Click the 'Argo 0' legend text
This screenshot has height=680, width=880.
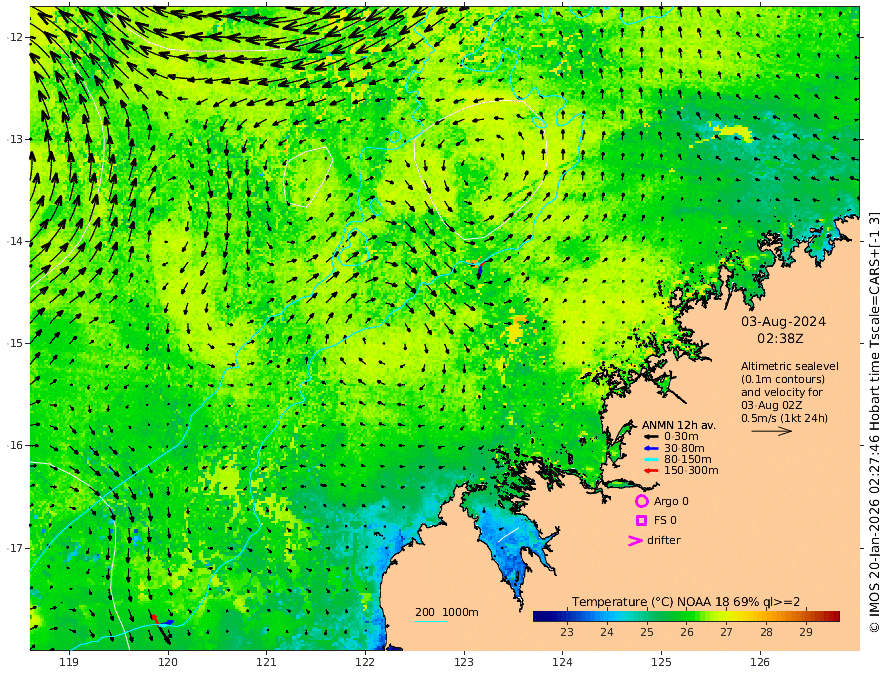(x=671, y=501)
